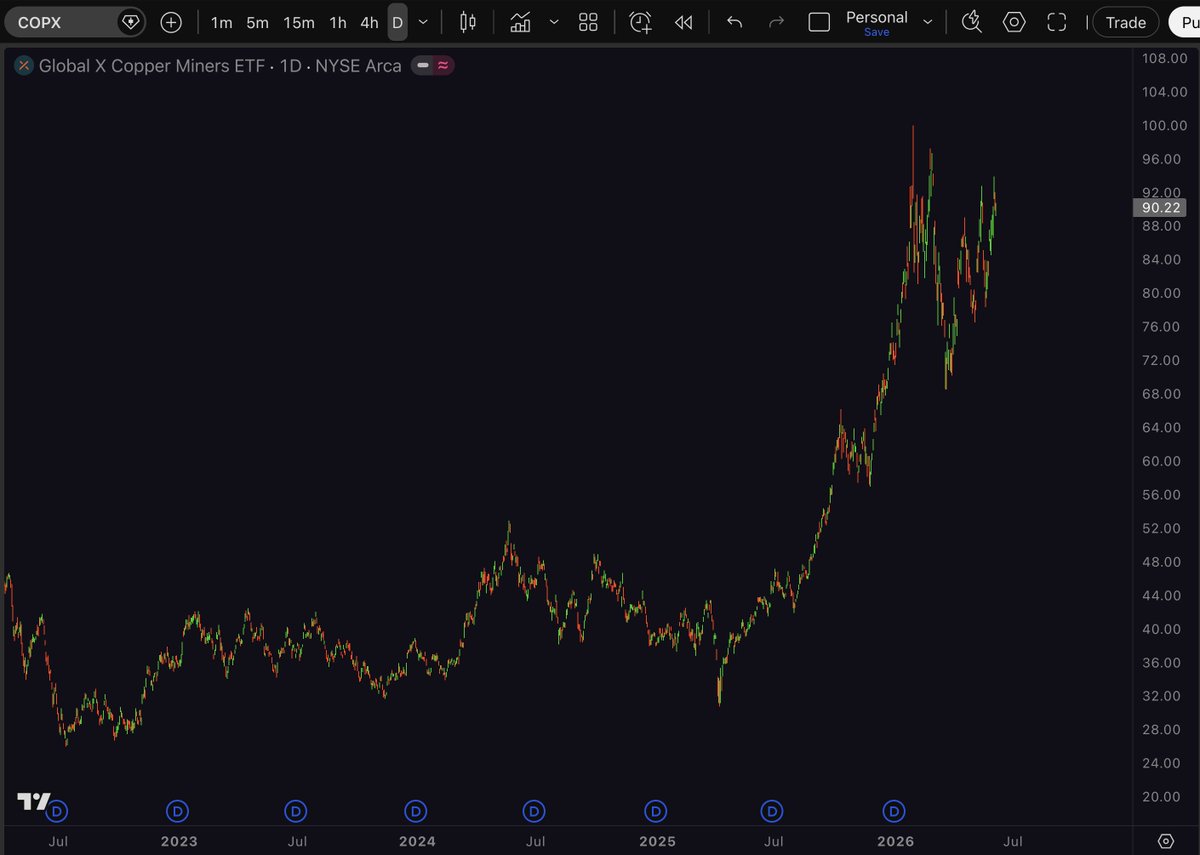Toggle fullscreen mode icon
The image size is (1200, 855).
pos(1057,22)
